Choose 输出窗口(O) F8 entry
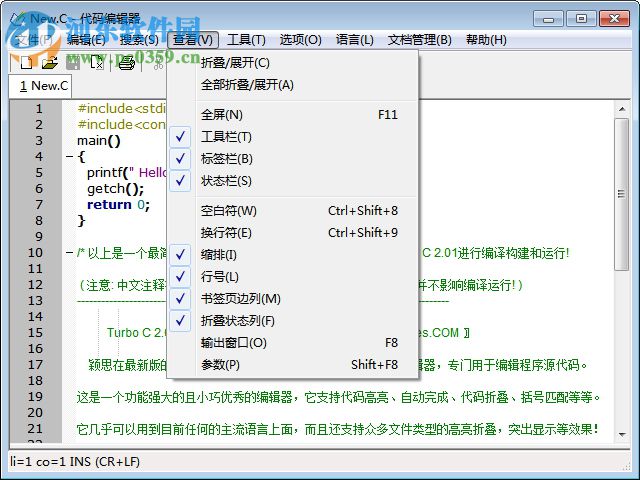Image resolution: width=640 pixels, height=480 pixels. 292,343
